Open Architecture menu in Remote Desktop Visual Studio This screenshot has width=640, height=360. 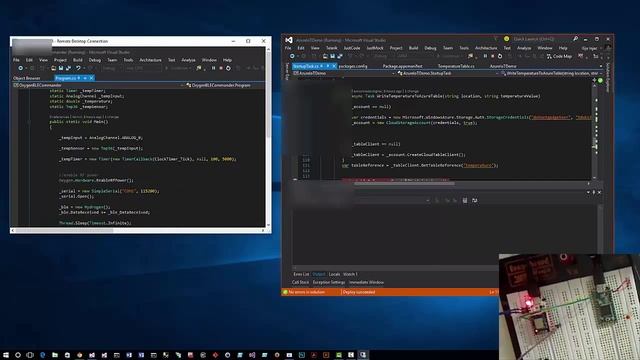[150, 60]
